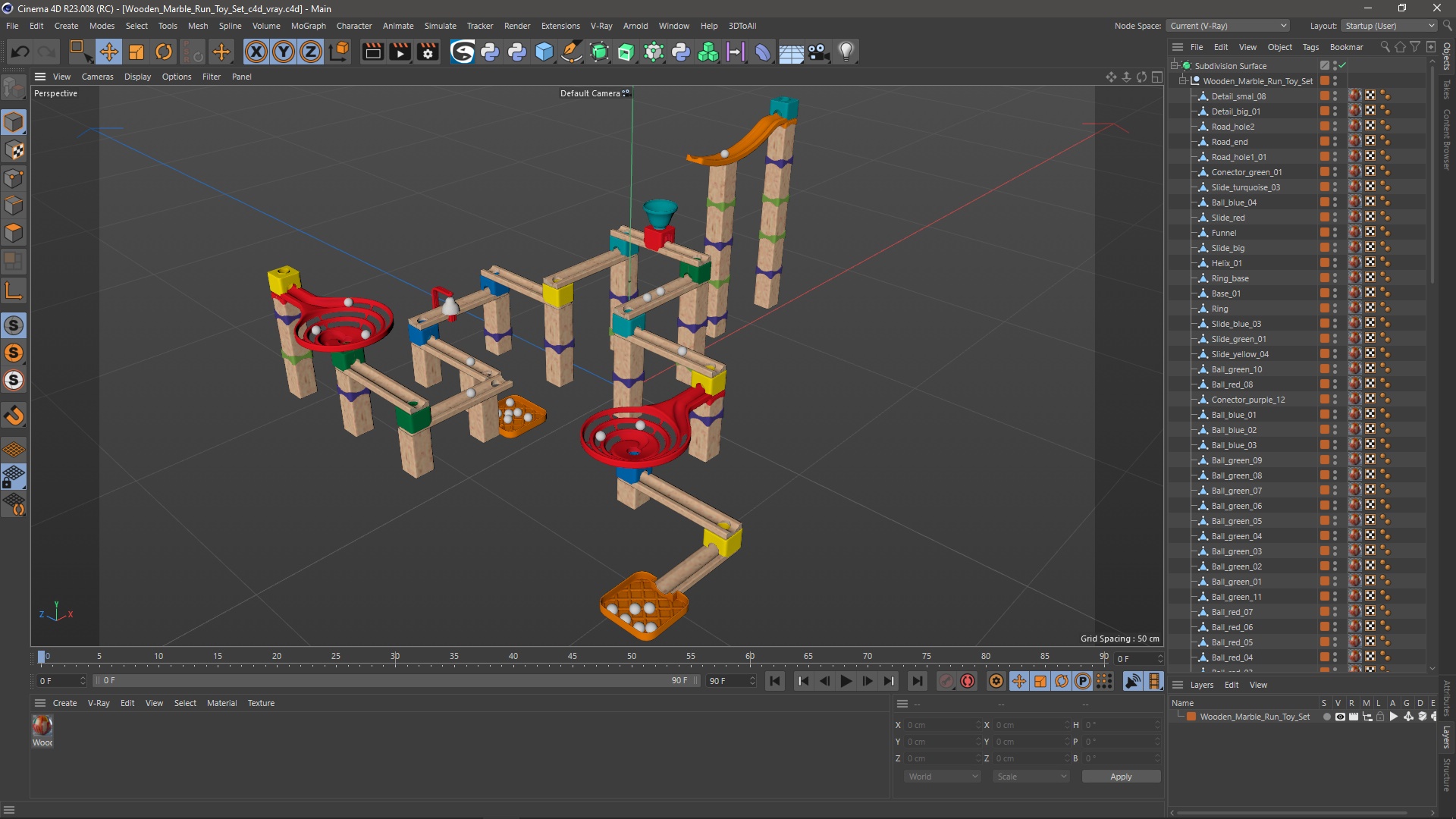The image size is (1456, 819).
Task: Open Layout Startup dropdown
Action: pos(1389,26)
